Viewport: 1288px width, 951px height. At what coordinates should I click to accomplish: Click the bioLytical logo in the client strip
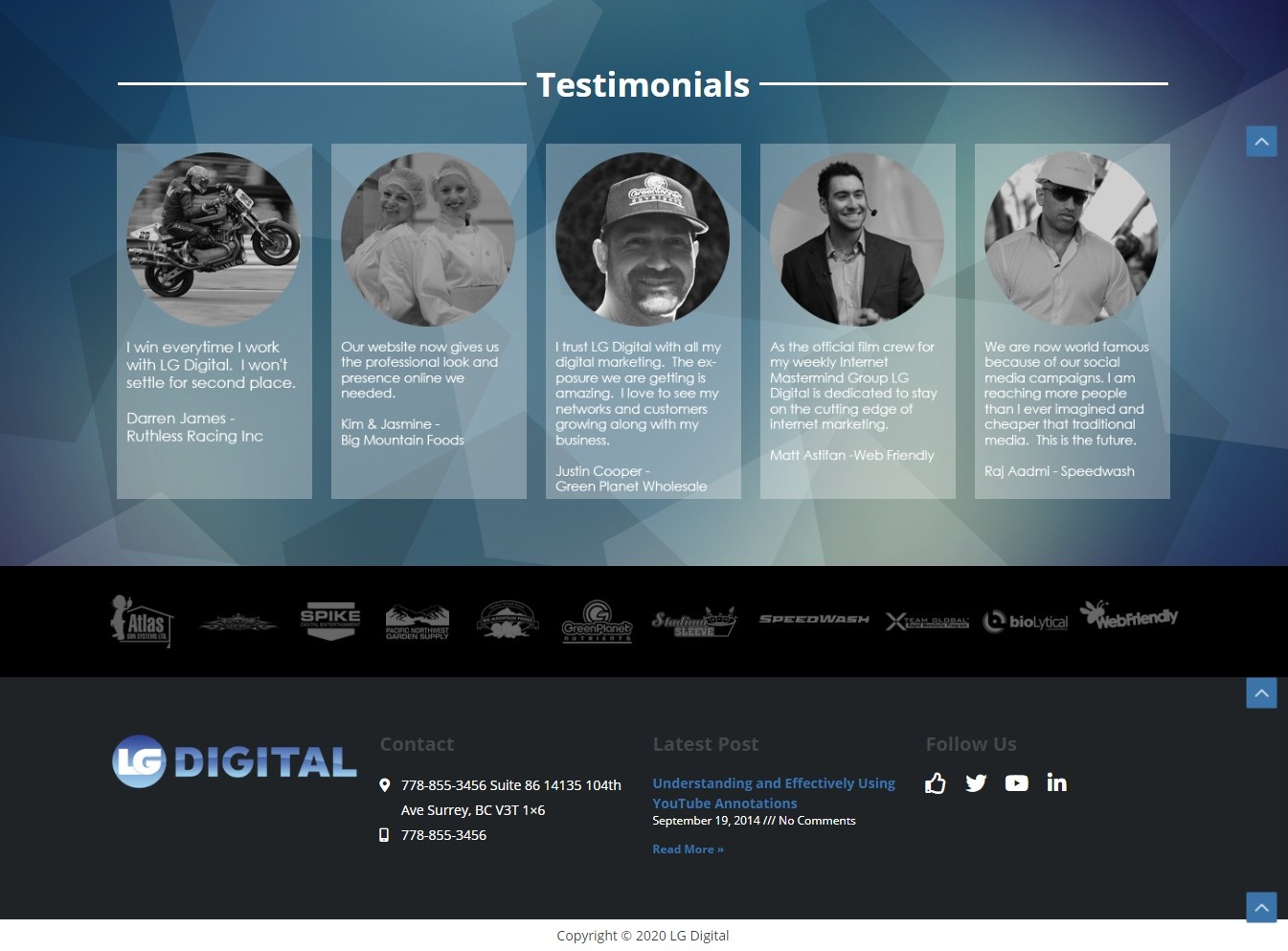point(1025,621)
